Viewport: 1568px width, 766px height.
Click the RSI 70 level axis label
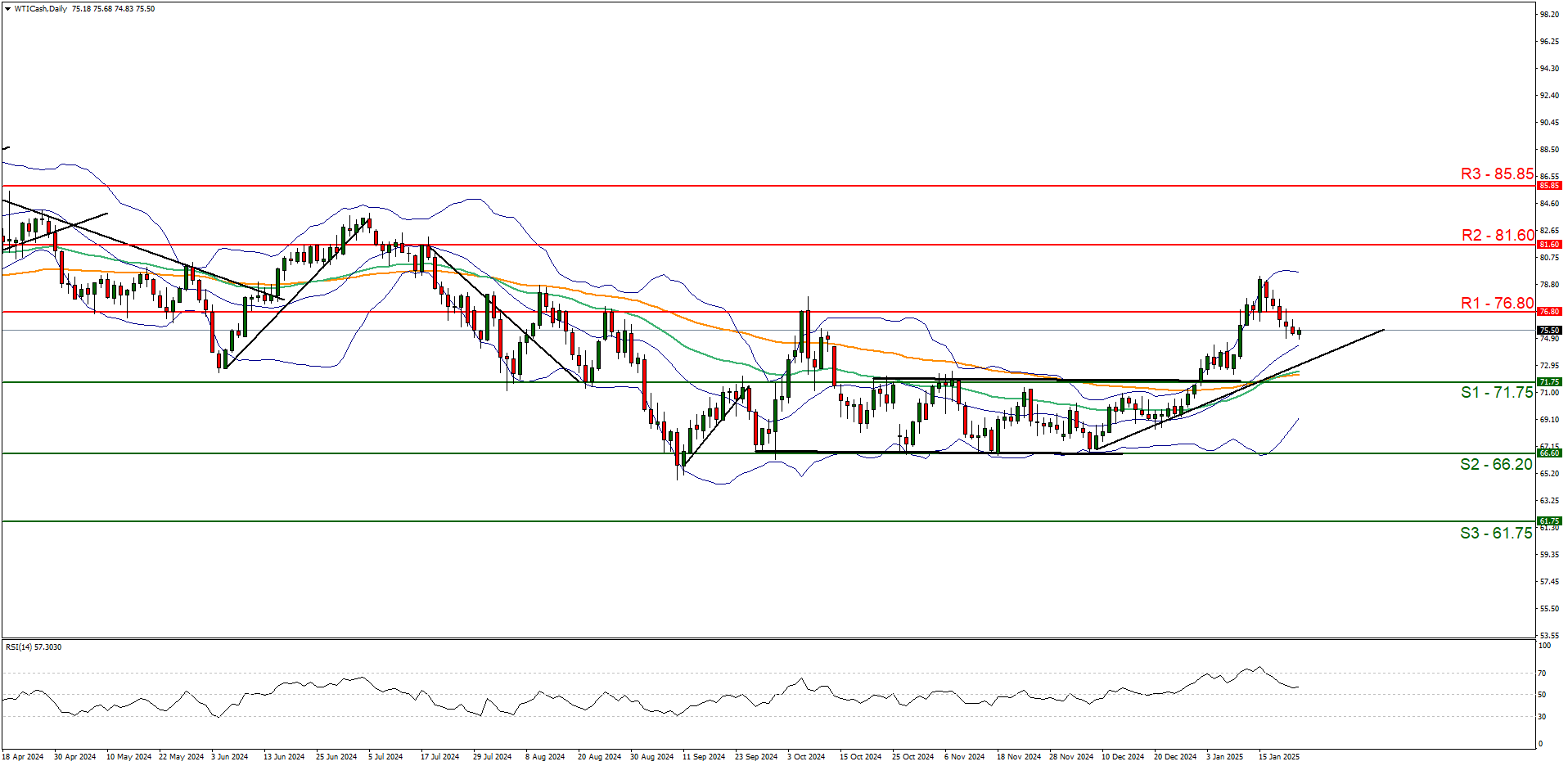pyautogui.click(x=1542, y=674)
